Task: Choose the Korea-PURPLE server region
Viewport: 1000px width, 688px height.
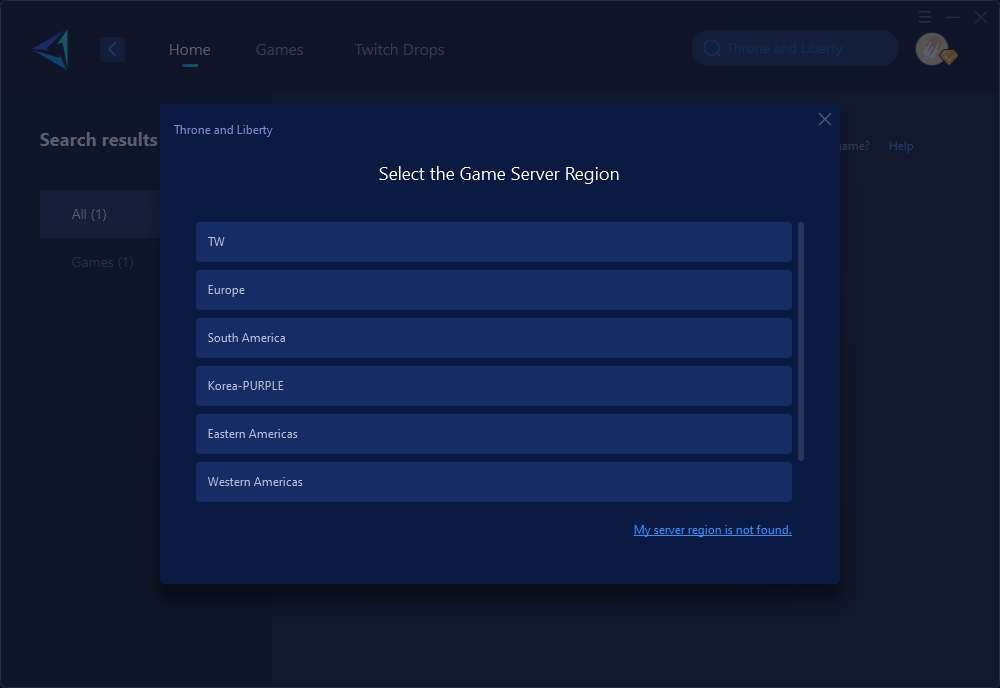Action: 494,386
